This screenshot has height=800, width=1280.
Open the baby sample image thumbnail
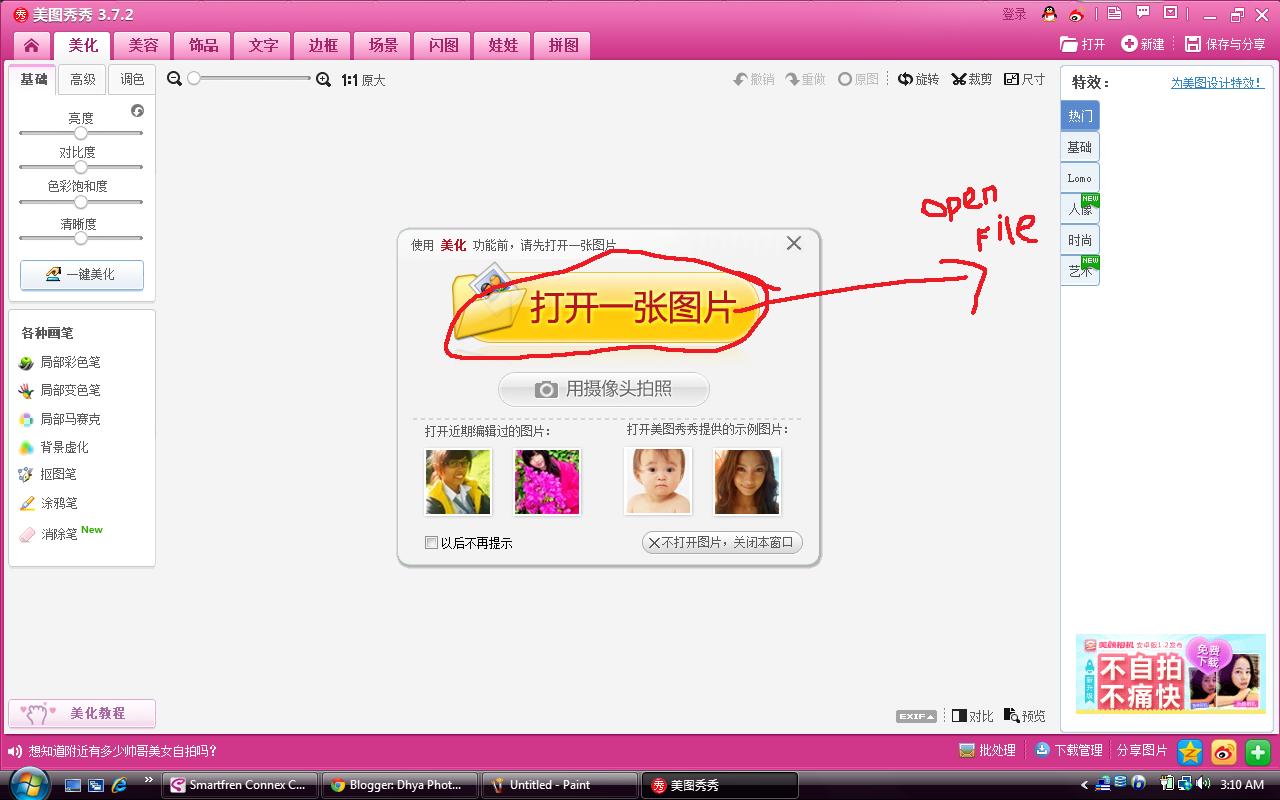(658, 482)
